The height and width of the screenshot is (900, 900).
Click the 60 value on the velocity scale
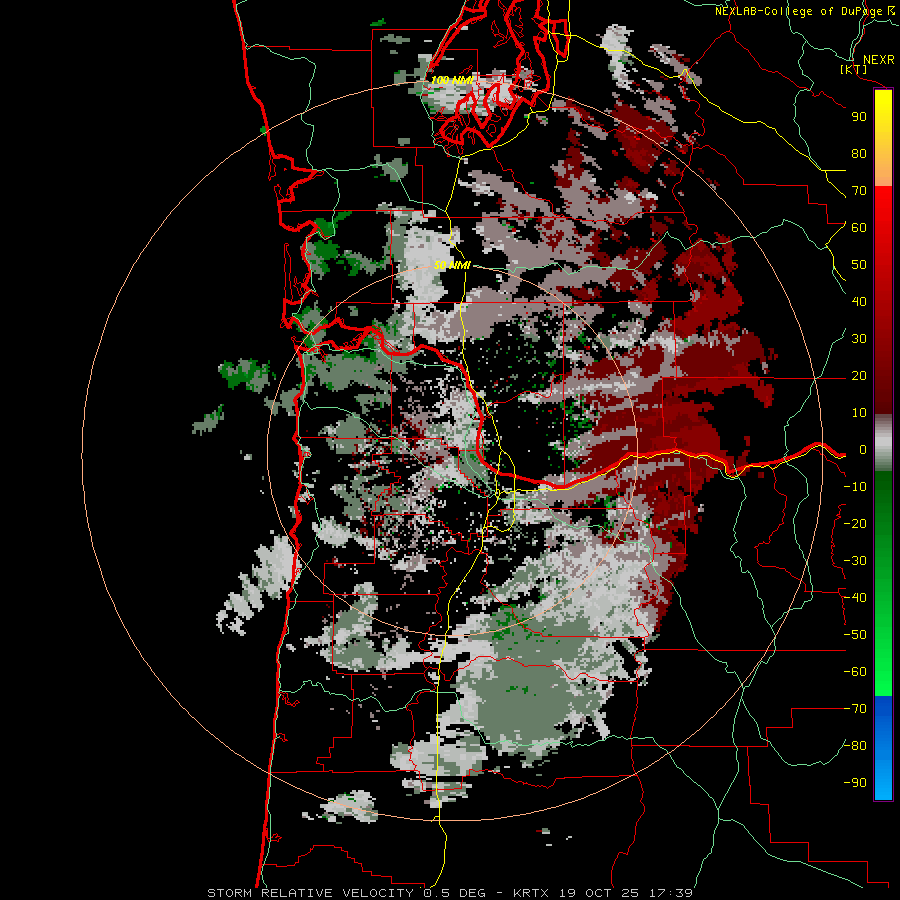[x=859, y=228]
